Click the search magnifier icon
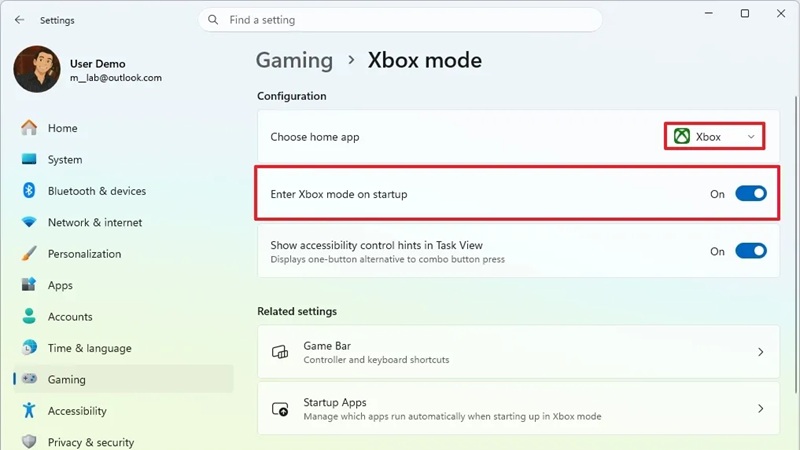This screenshot has width=800, height=450. coord(213,20)
